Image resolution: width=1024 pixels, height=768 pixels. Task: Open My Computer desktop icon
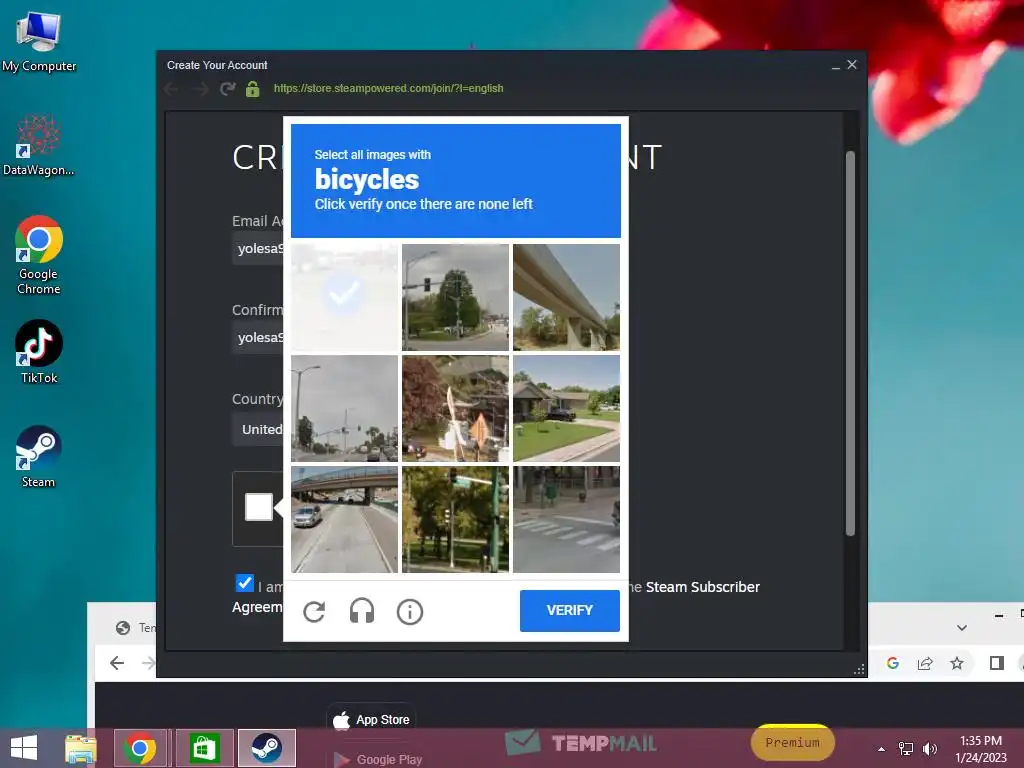(39, 40)
